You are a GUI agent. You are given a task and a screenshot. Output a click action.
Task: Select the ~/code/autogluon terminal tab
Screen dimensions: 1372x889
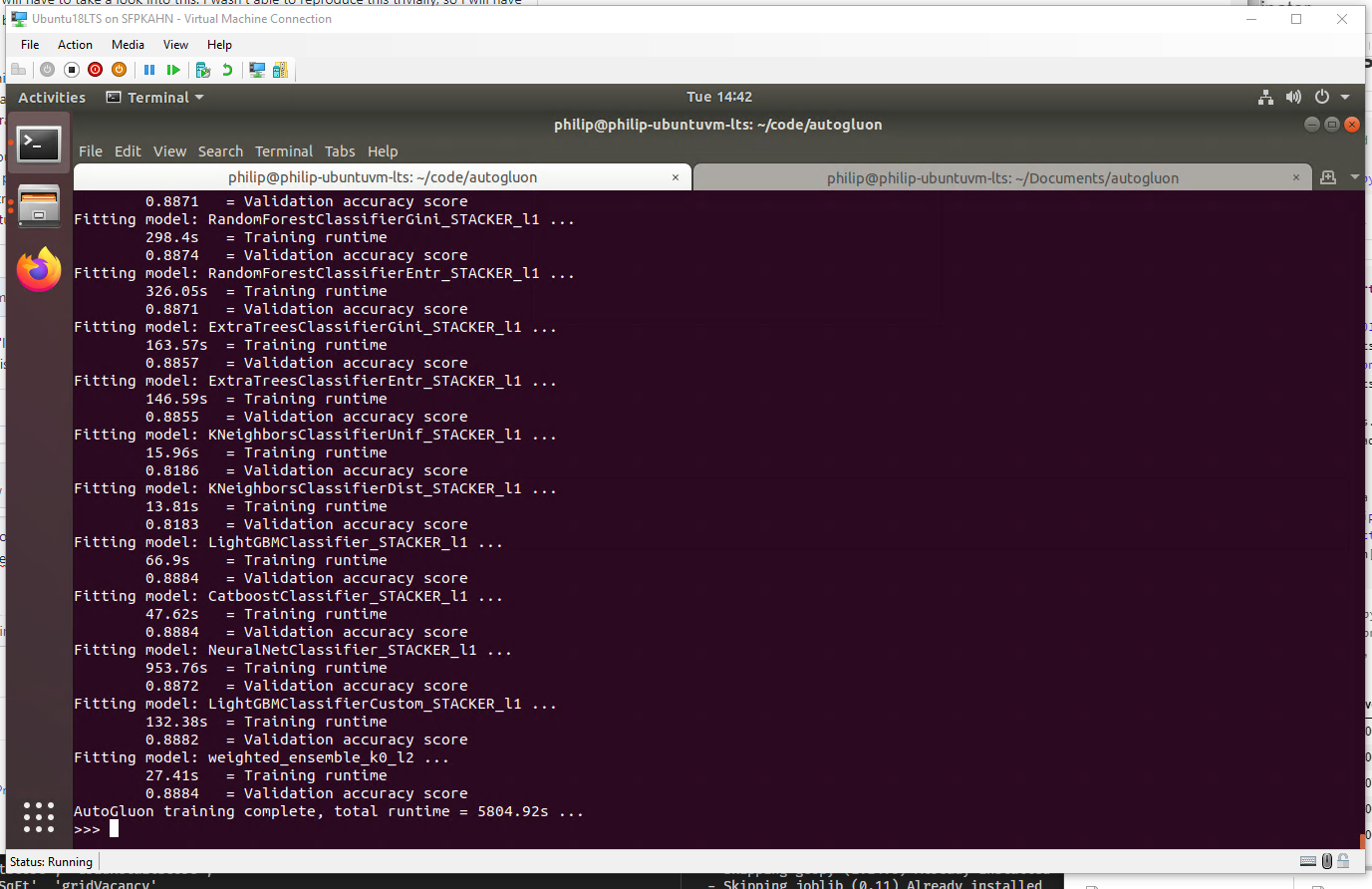383,177
